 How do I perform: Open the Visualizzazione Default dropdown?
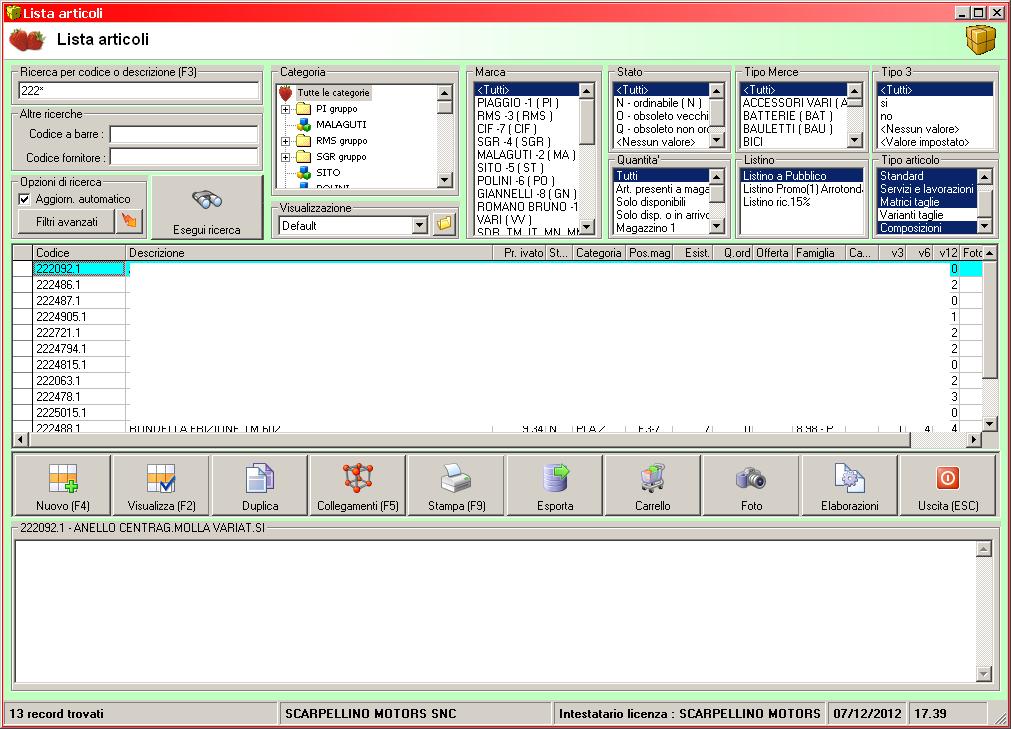coord(420,225)
